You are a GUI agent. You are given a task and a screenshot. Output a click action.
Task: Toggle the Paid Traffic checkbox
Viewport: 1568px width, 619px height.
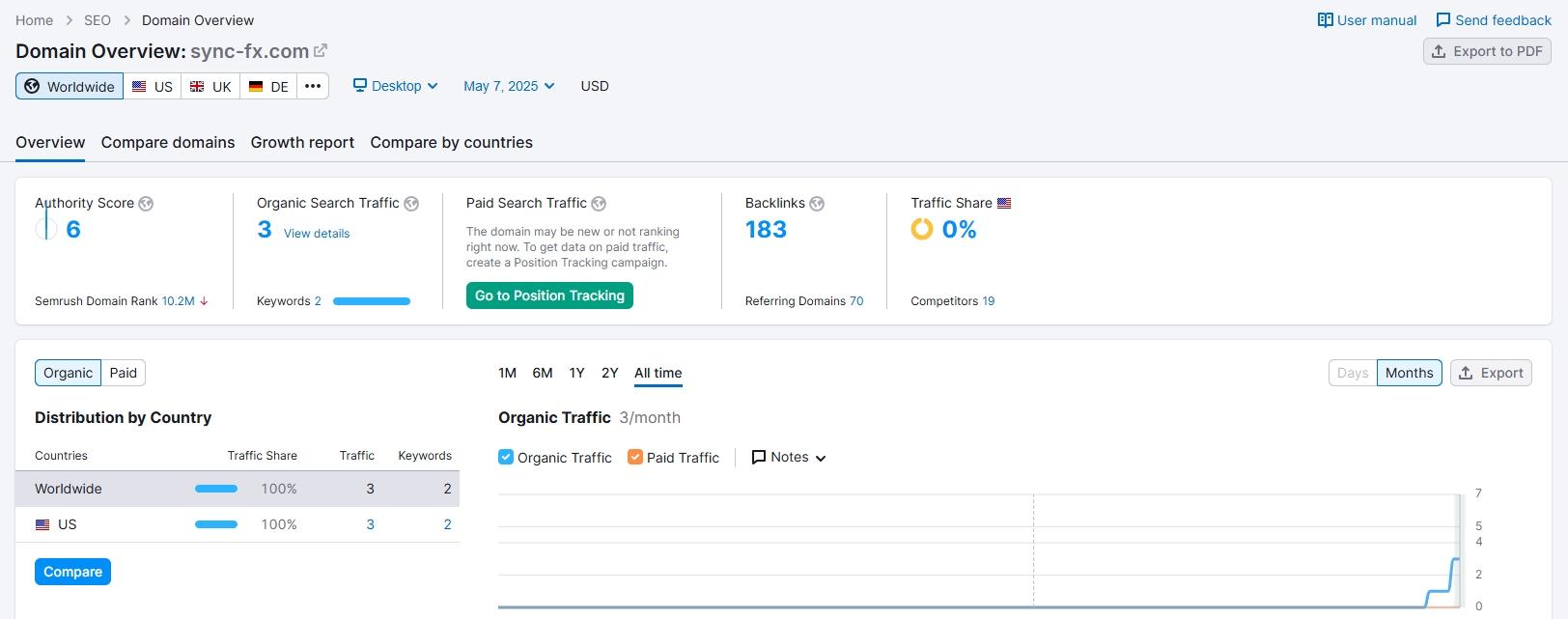click(635, 457)
